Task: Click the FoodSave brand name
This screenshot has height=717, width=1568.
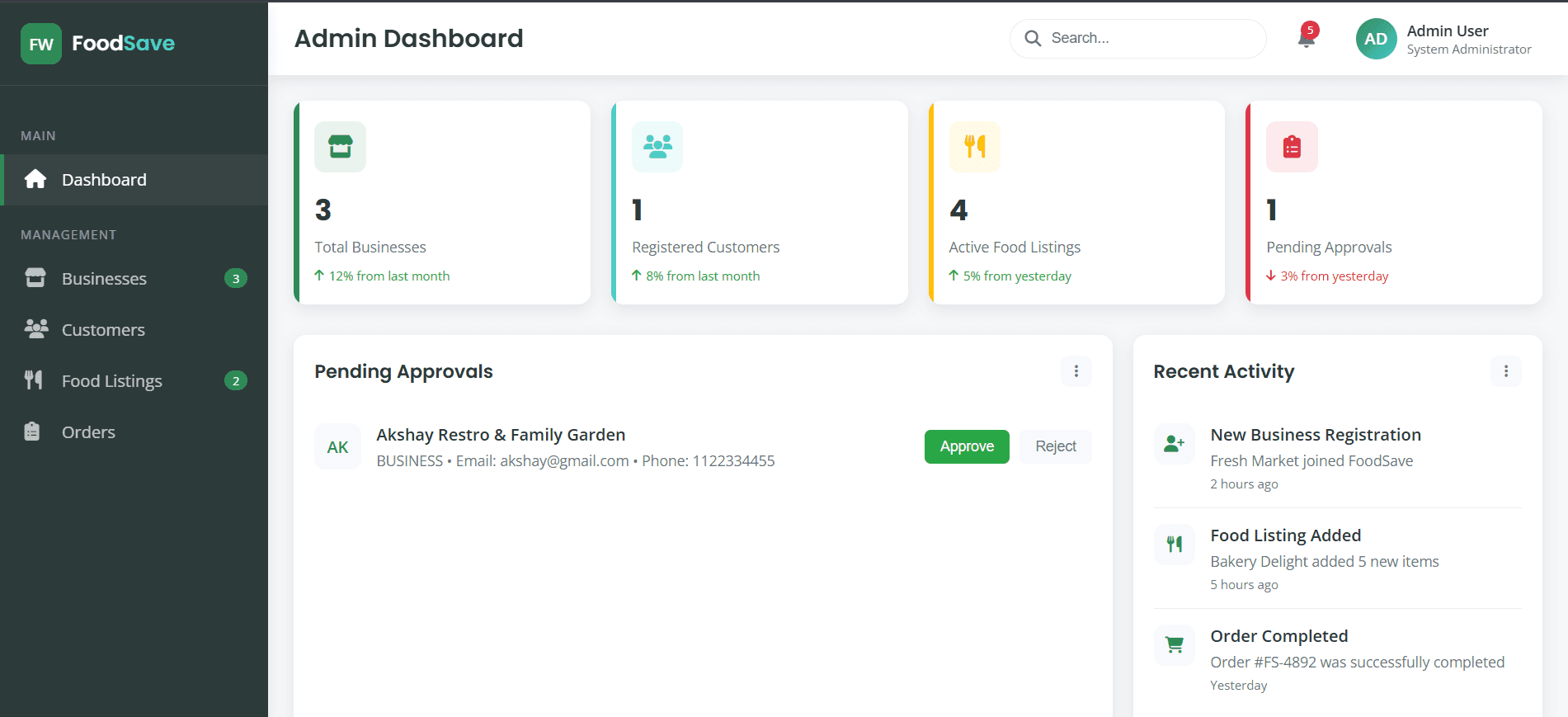Action: pos(123,44)
